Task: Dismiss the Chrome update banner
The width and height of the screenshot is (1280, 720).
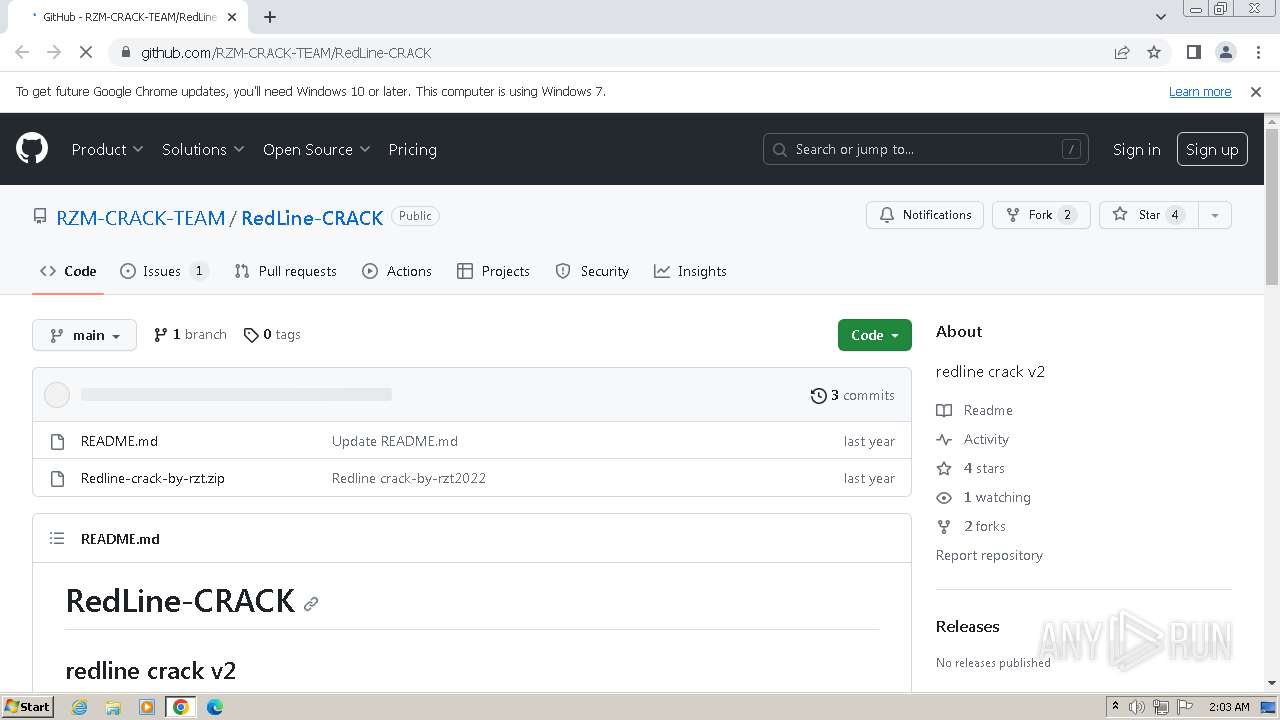Action: 1256,91
